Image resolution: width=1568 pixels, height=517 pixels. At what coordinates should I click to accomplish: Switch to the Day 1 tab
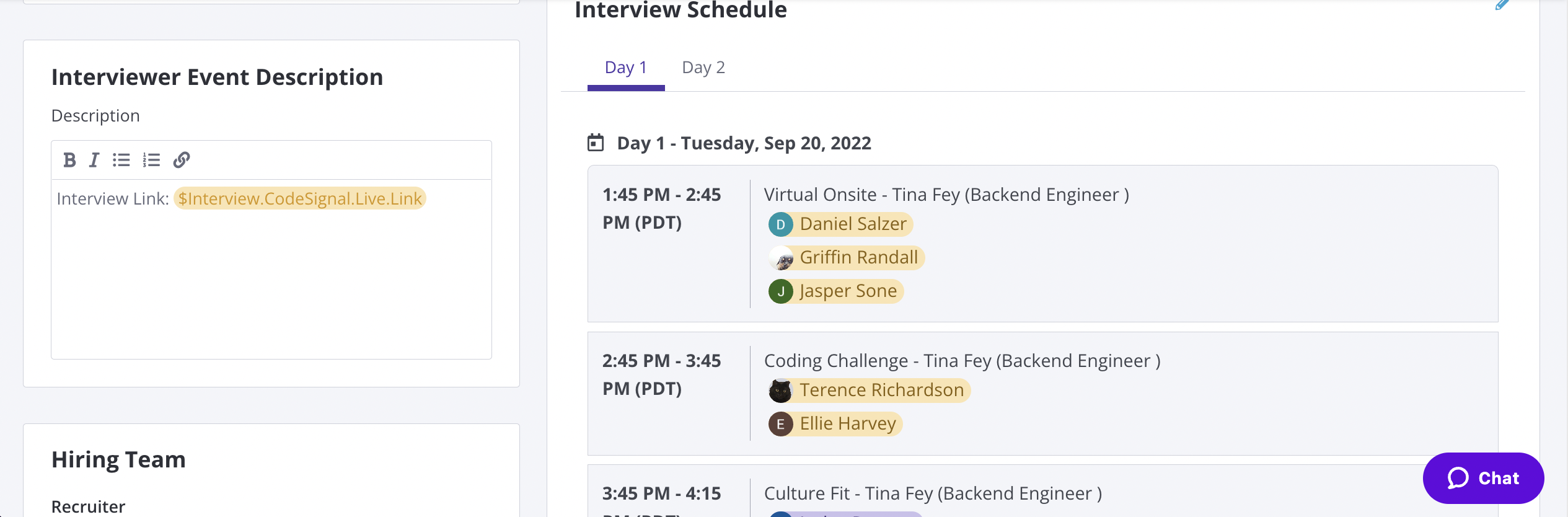coord(626,68)
